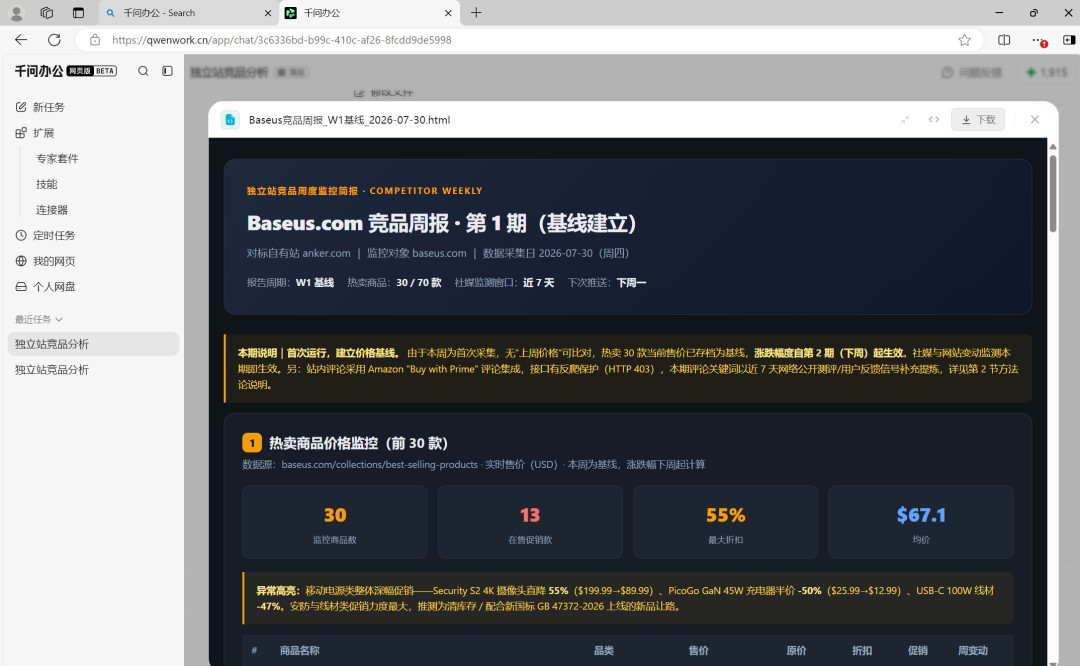
Task: Open browser profile avatar icon
Action: click(x=17, y=12)
